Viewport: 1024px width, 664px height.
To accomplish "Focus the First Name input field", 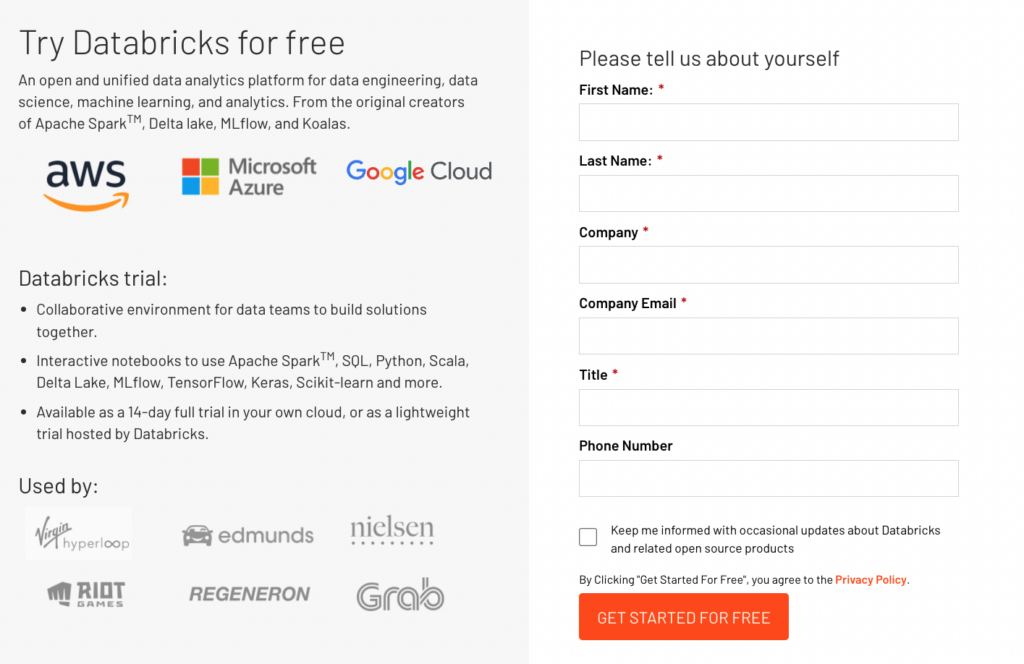I will [x=768, y=122].
